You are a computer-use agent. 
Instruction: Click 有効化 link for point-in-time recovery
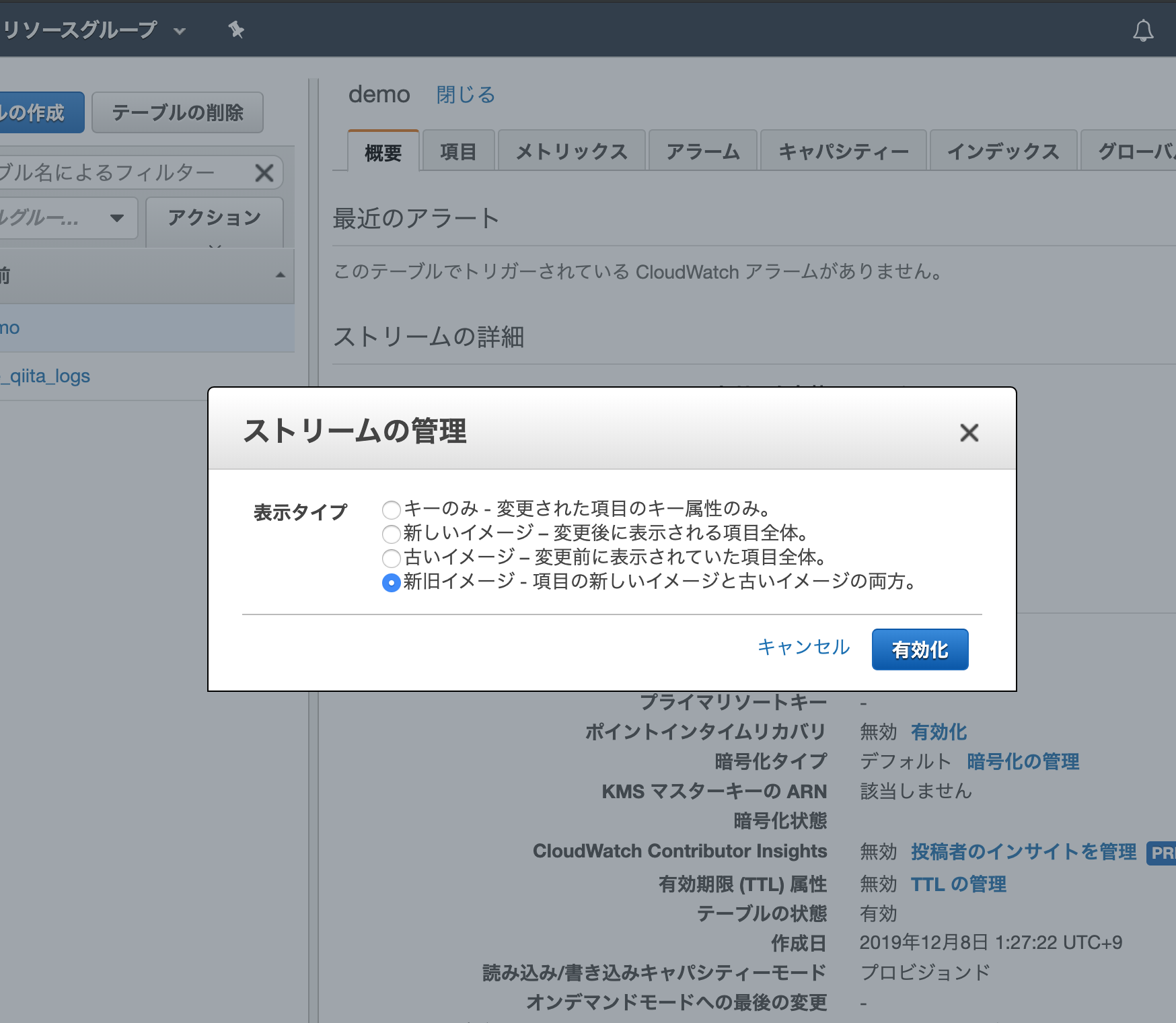point(939,732)
